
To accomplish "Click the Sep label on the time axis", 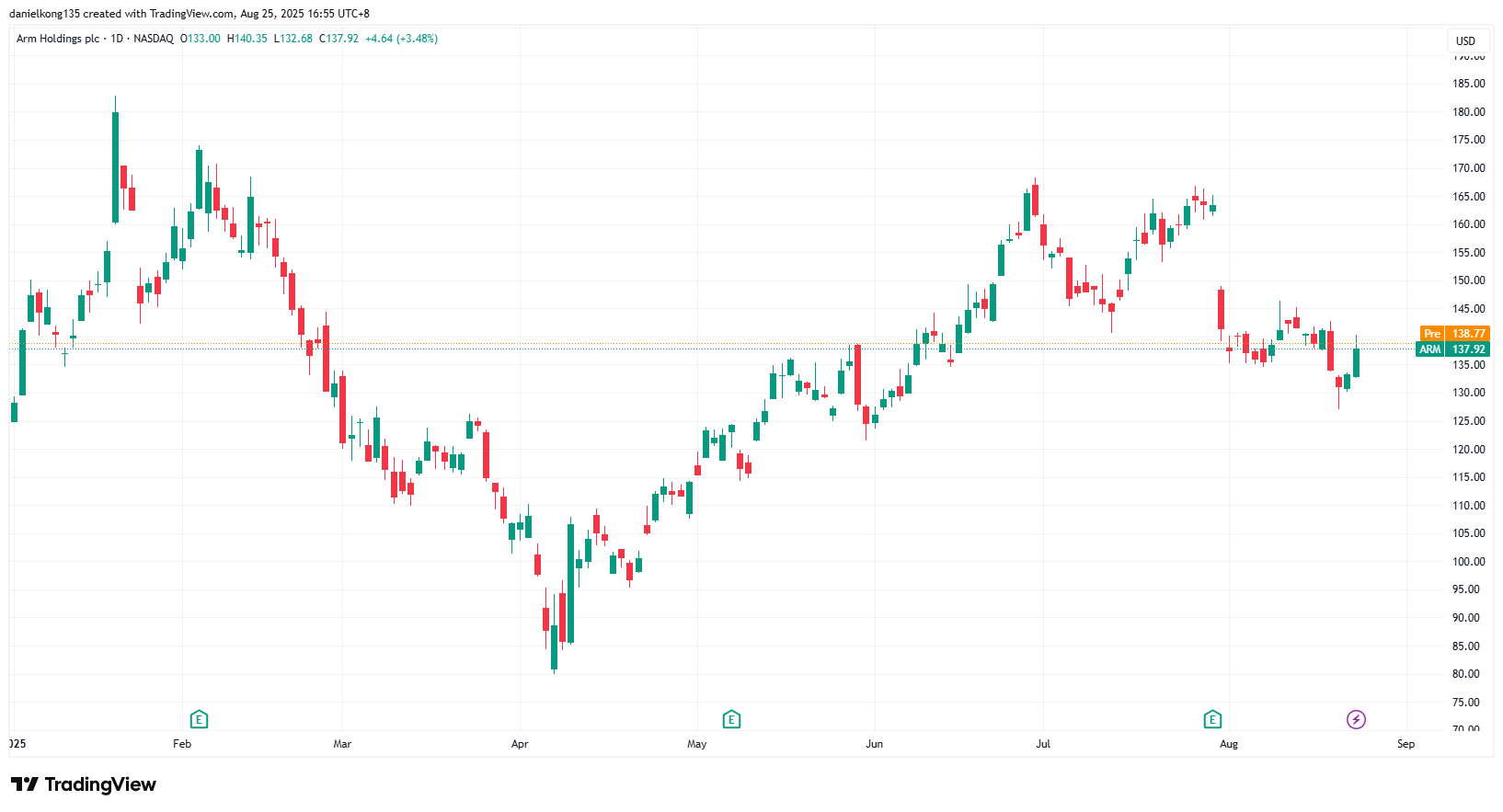I will pos(1405,744).
